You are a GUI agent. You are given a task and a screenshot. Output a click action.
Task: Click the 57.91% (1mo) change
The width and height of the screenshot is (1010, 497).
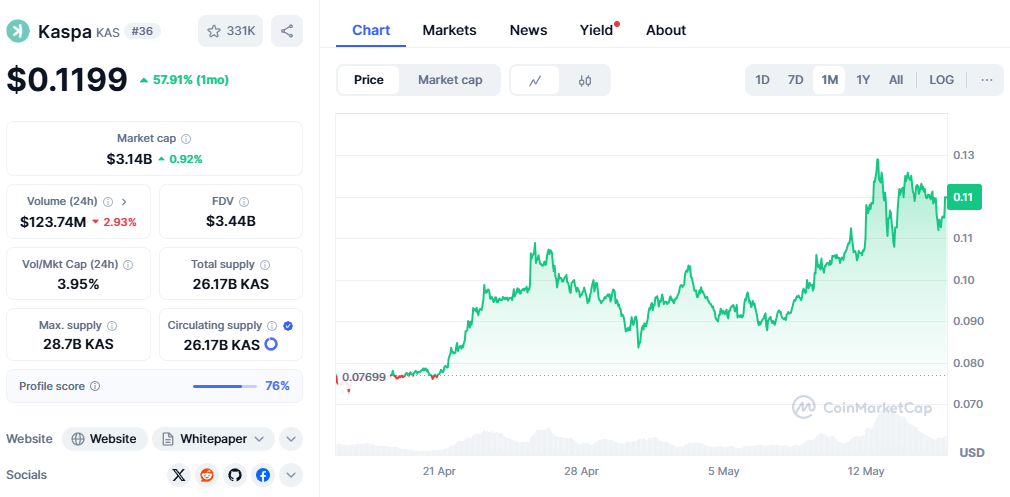pyautogui.click(x=184, y=80)
